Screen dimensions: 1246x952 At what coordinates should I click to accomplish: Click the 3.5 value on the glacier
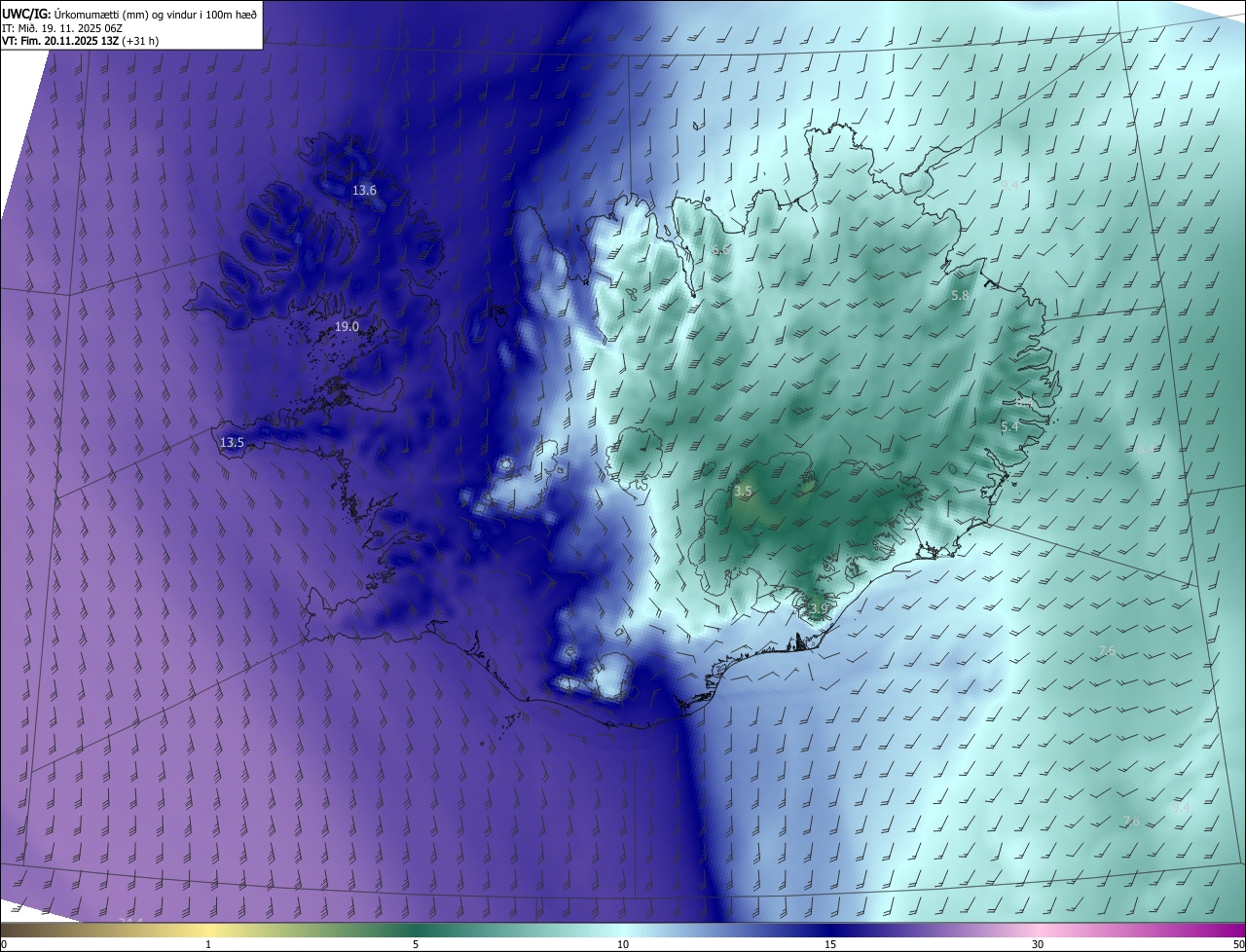743,492
